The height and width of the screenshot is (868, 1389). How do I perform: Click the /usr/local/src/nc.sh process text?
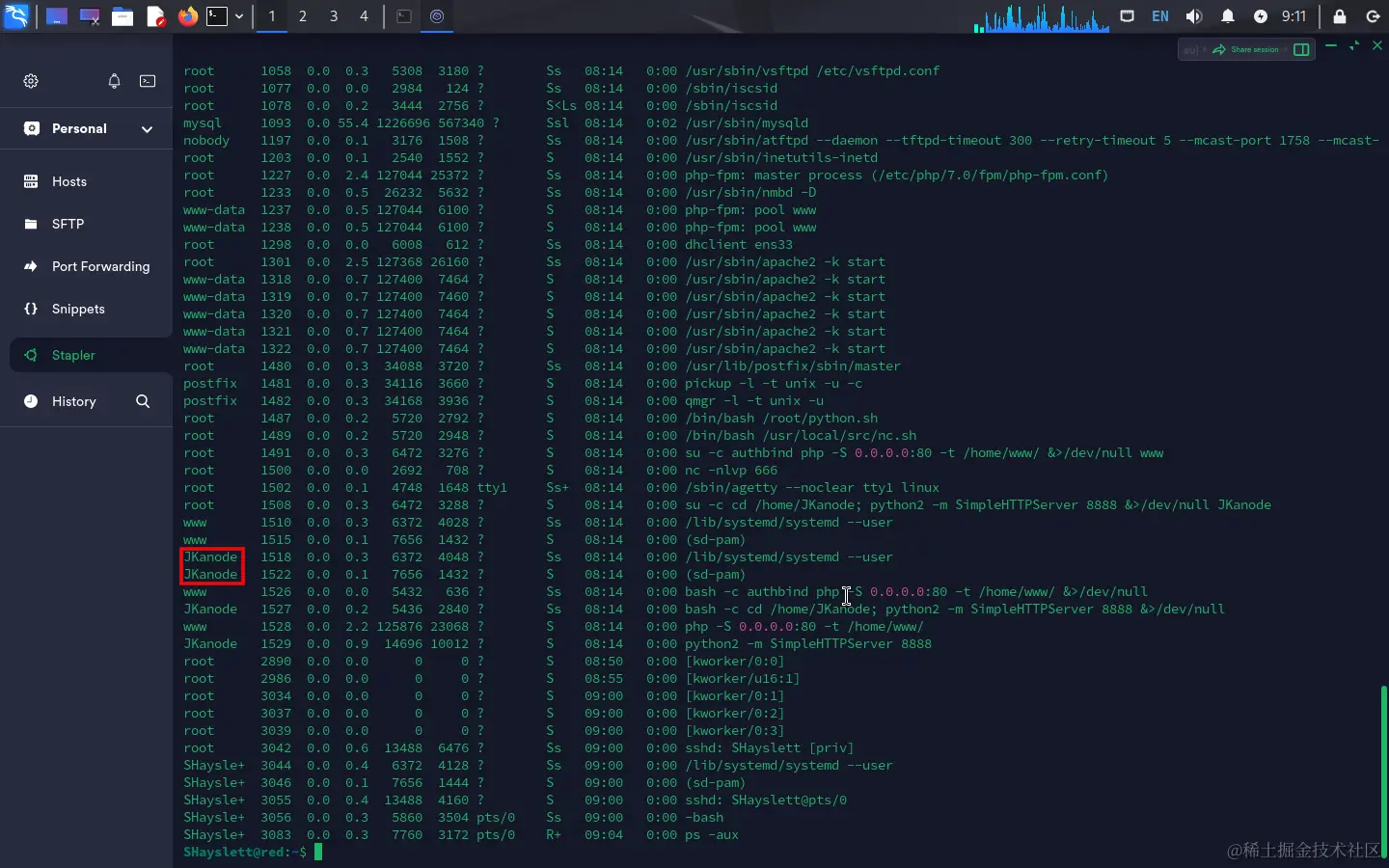click(801, 436)
